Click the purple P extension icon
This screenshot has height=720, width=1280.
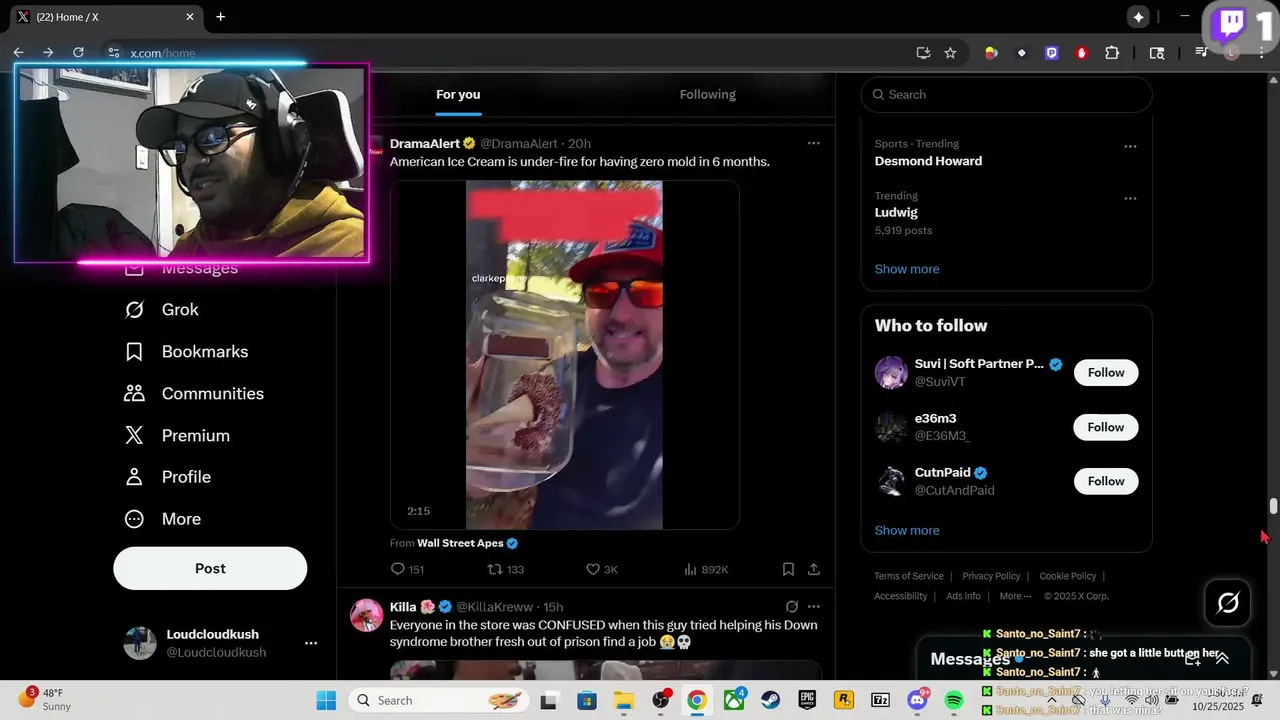(1052, 53)
